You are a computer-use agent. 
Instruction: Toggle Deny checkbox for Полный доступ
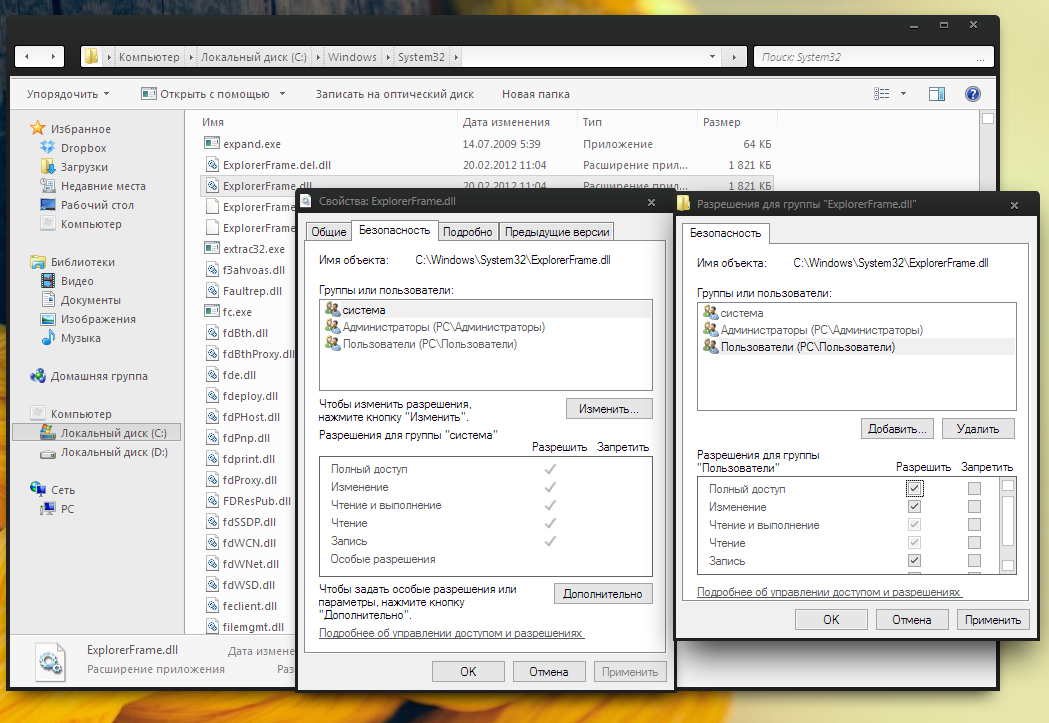point(974,488)
